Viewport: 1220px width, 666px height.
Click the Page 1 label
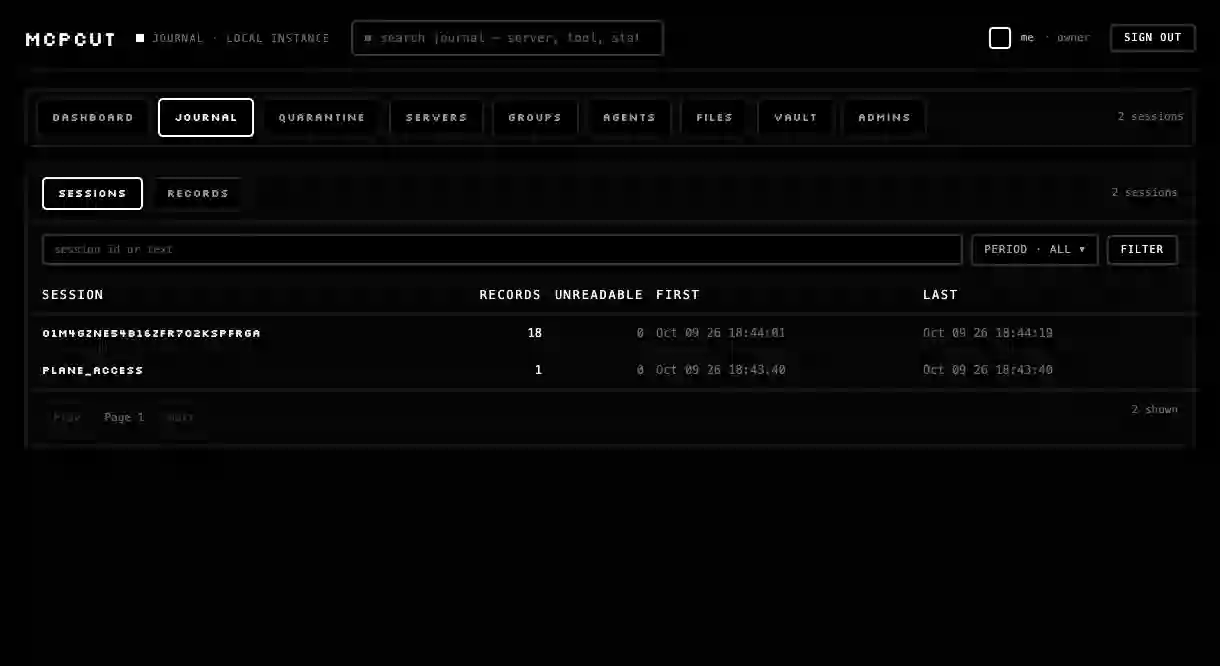pyautogui.click(x=124, y=417)
